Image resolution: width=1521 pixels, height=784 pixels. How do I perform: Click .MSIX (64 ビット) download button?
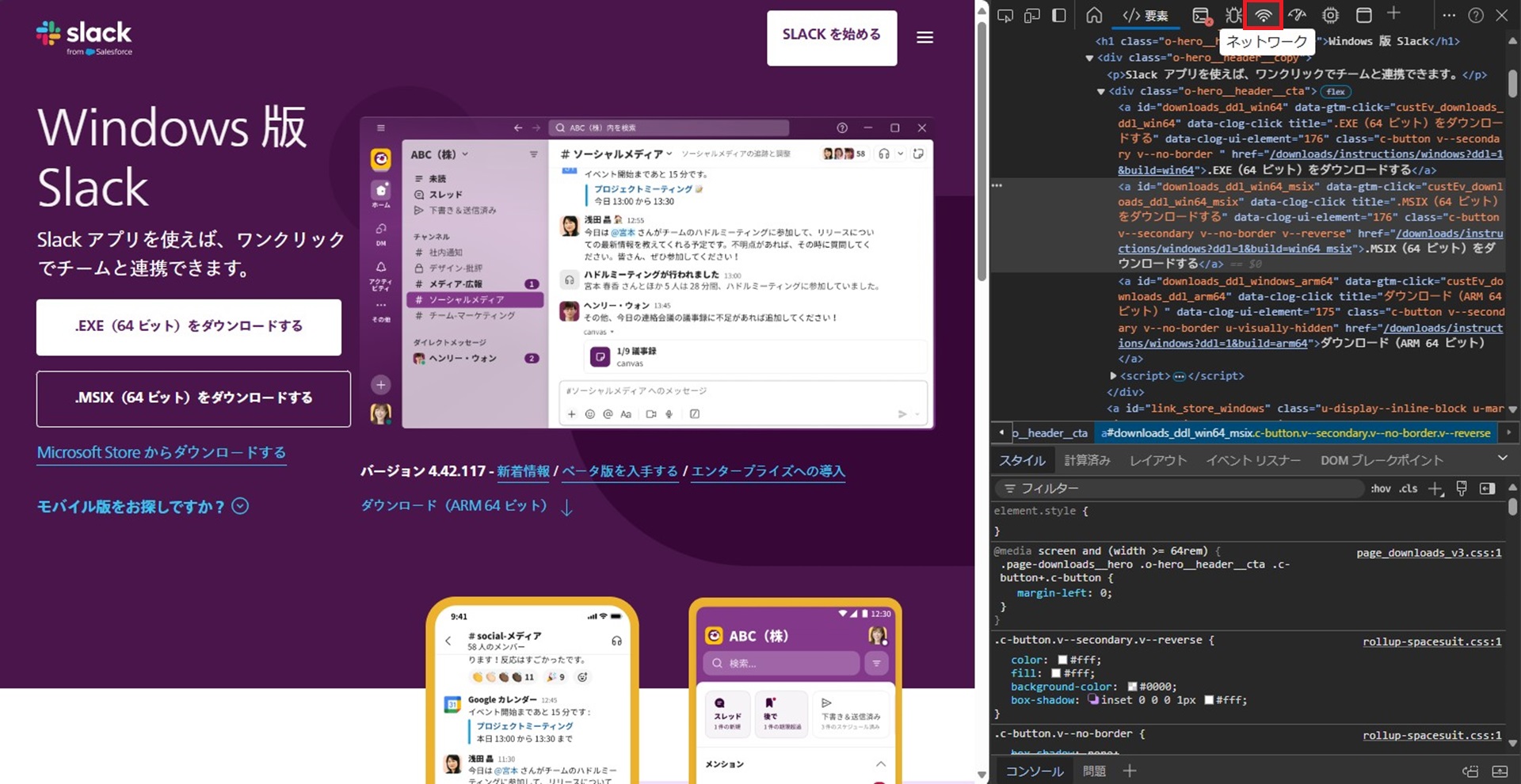pyautogui.click(x=193, y=398)
